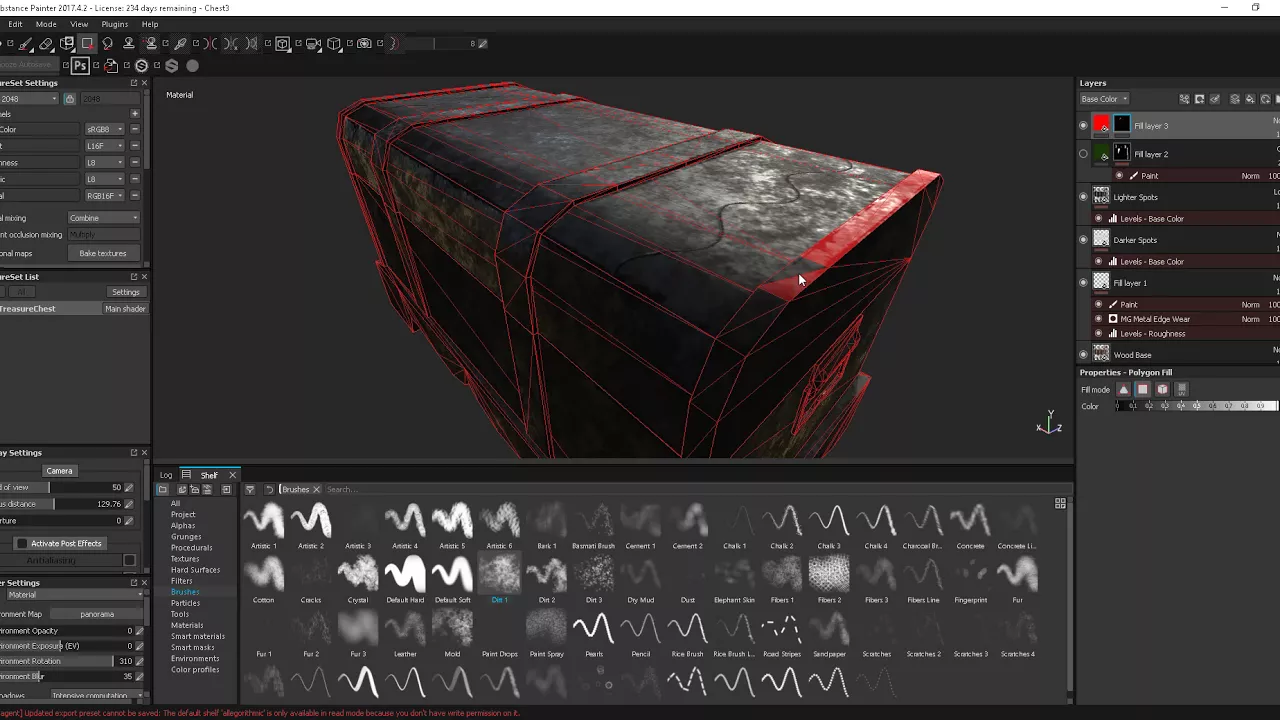The image size is (1280, 720).
Task: Open Base Color channel dropdown
Action: point(1105,99)
